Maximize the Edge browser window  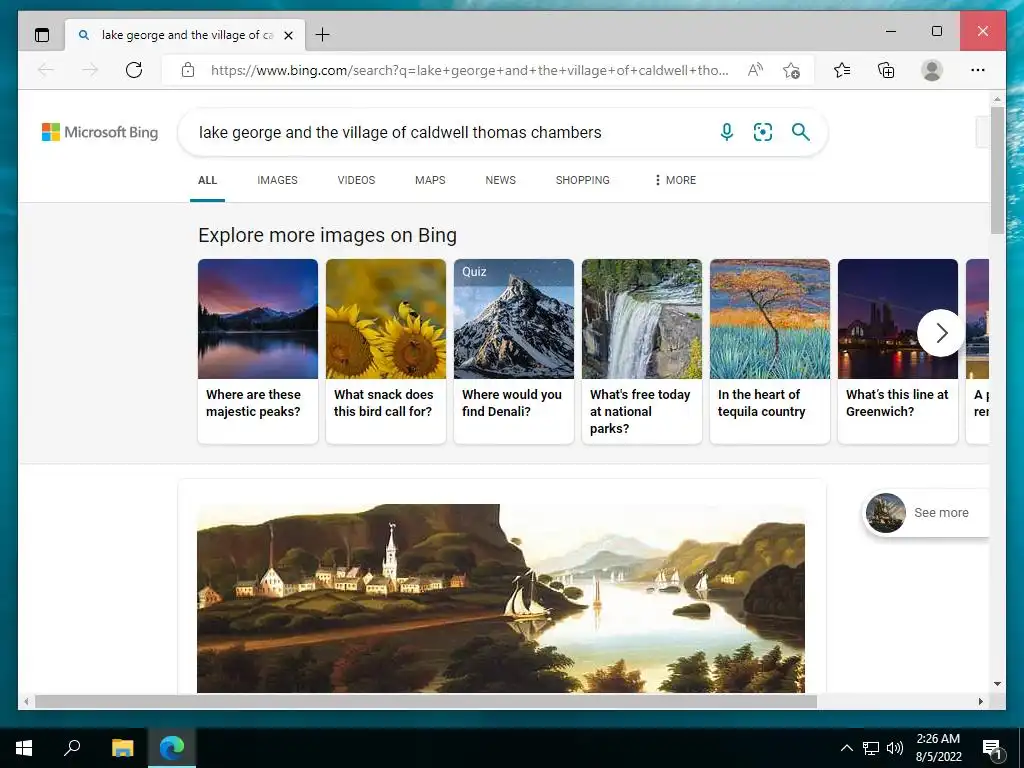pyautogui.click(x=936, y=31)
